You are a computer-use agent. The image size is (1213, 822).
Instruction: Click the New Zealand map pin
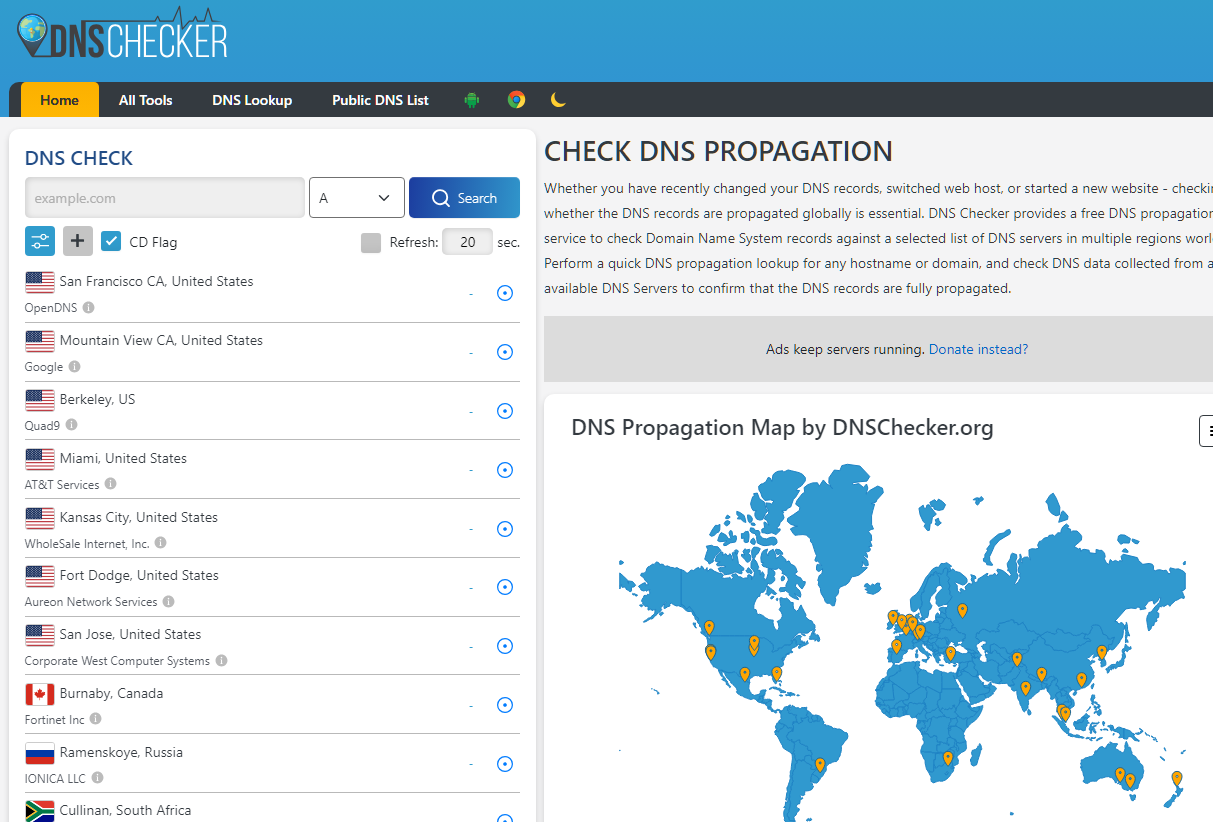tap(1177, 778)
